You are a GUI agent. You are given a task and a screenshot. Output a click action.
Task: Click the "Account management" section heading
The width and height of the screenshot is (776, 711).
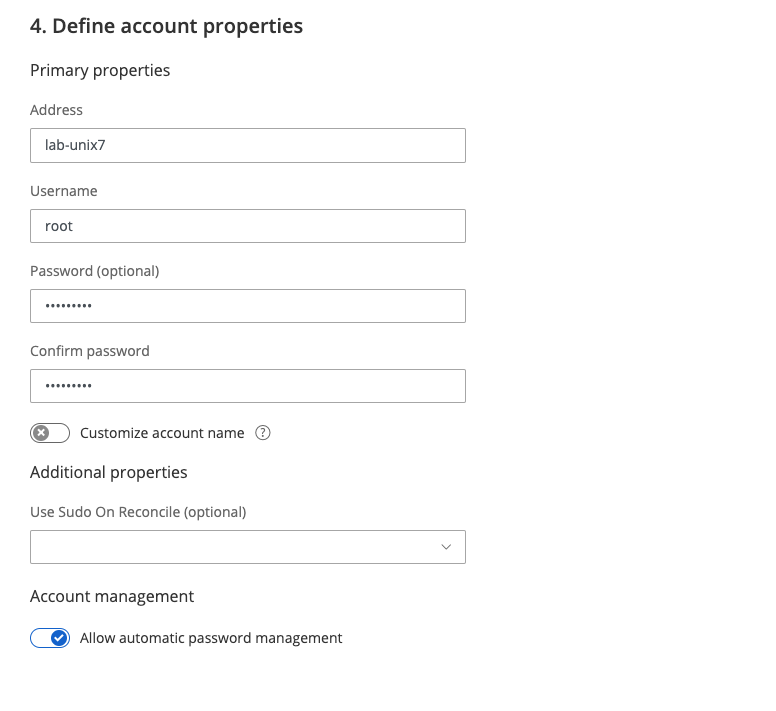coord(112,596)
